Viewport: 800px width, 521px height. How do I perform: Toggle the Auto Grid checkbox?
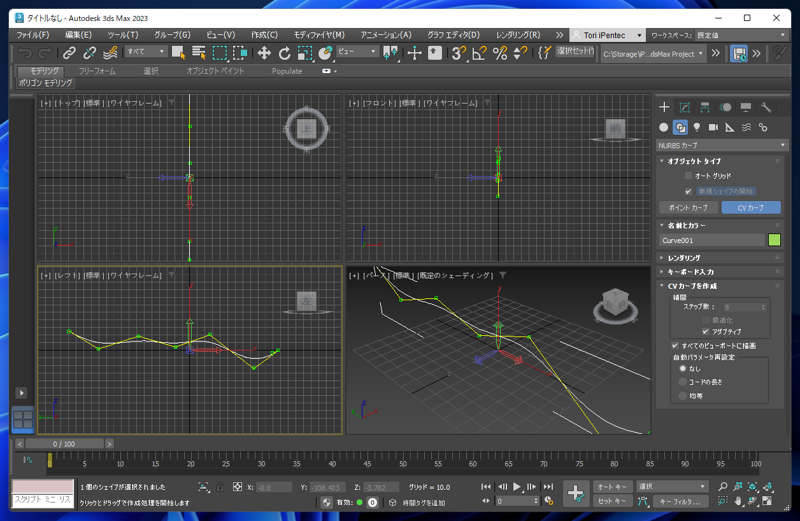(688, 176)
